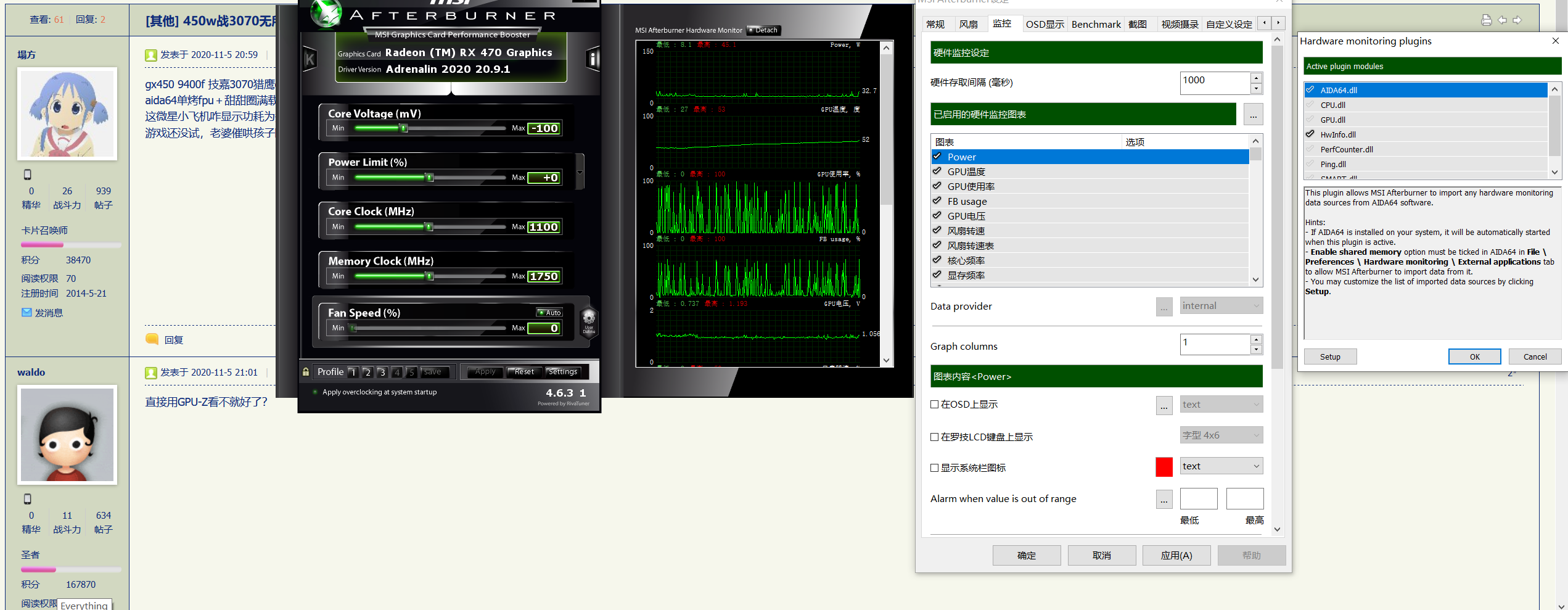This screenshot has width=1568, height=610.
Task: Switch to the 风扇 settings tab
Action: 969,24
